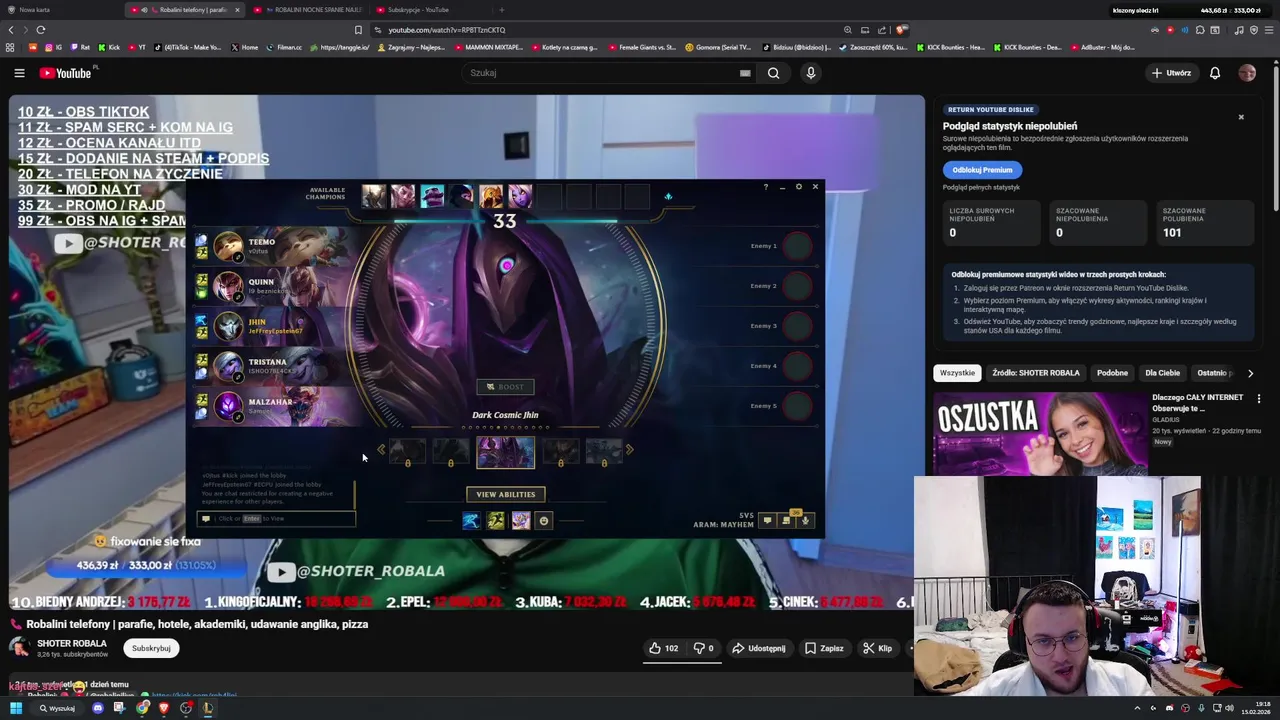1280x720 pixels.
Task: Open Brave browser from taskbar
Action: tap(164, 708)
